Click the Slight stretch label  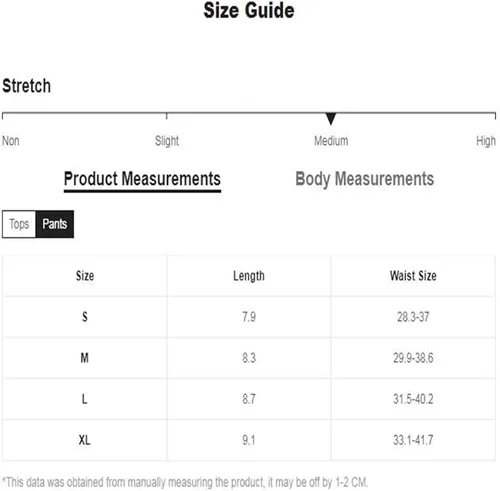[x=167, y=141]
